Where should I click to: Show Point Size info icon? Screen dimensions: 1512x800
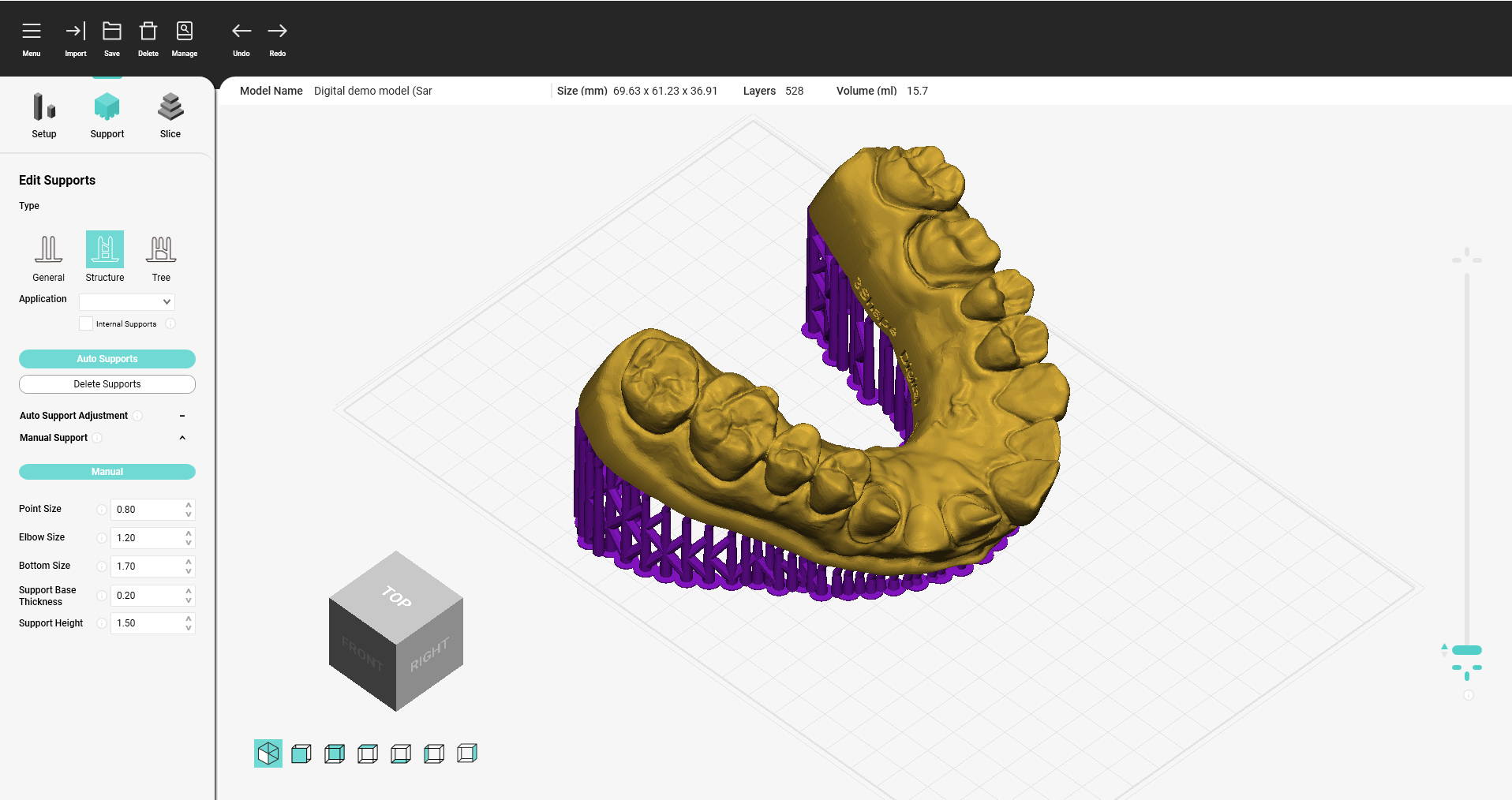(101, 510)
